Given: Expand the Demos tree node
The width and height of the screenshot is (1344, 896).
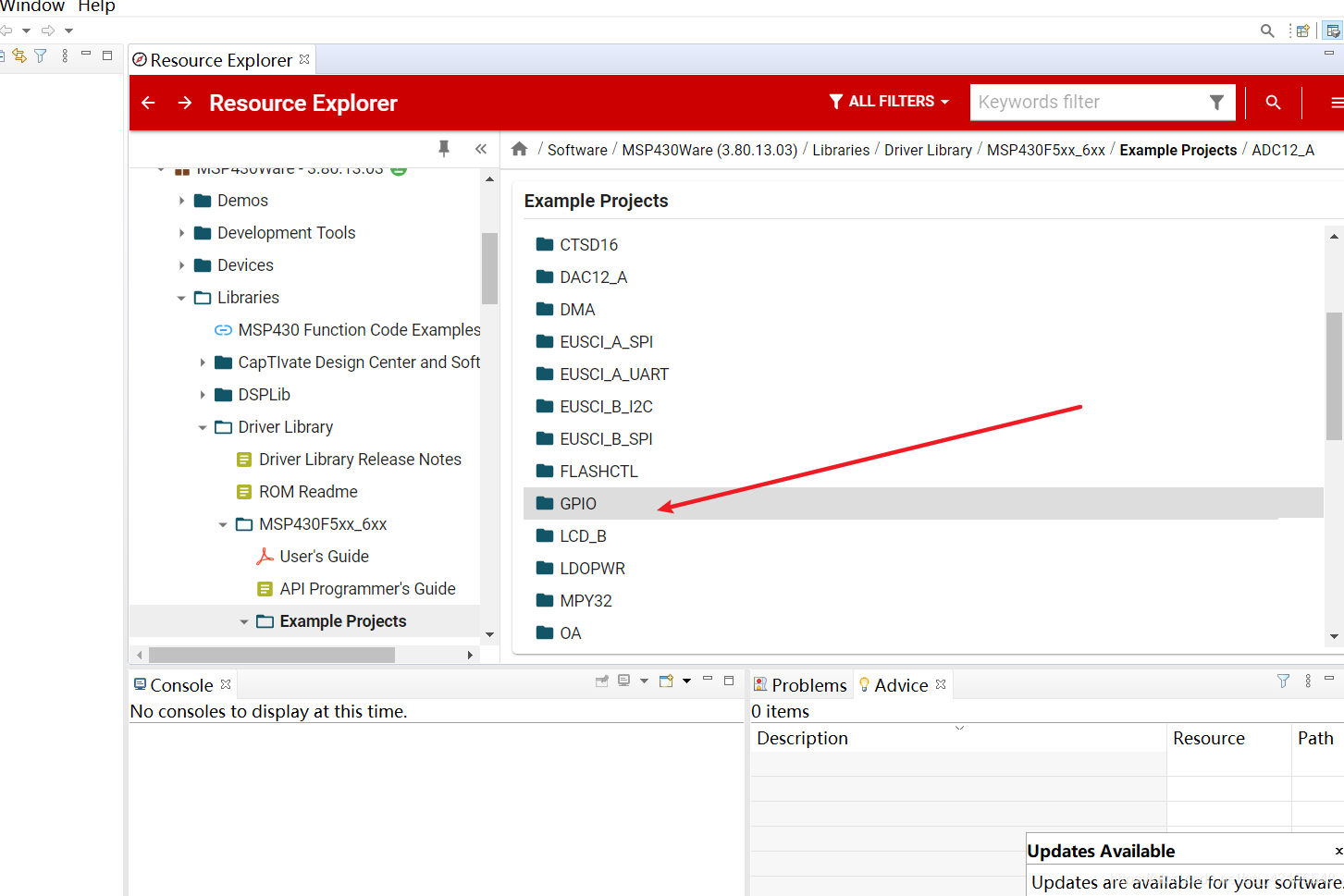Looking at the screenshot, I should [x=181, y=201].
